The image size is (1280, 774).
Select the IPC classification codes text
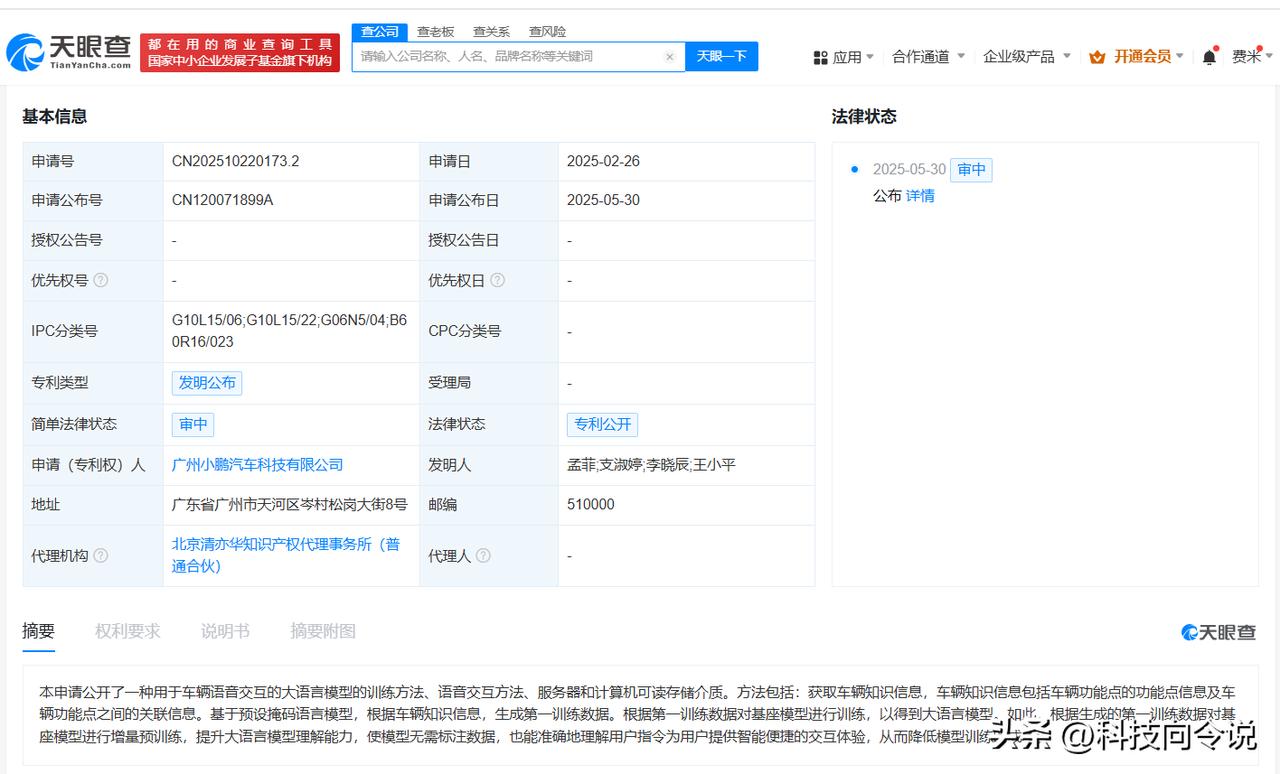290,331
